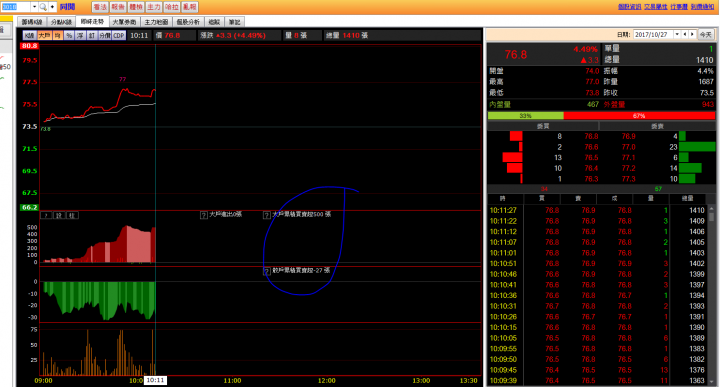Screen dimensions: 720x387
Task: Click the question mark beside 大戶進出0張
Action: pos(204,215)
